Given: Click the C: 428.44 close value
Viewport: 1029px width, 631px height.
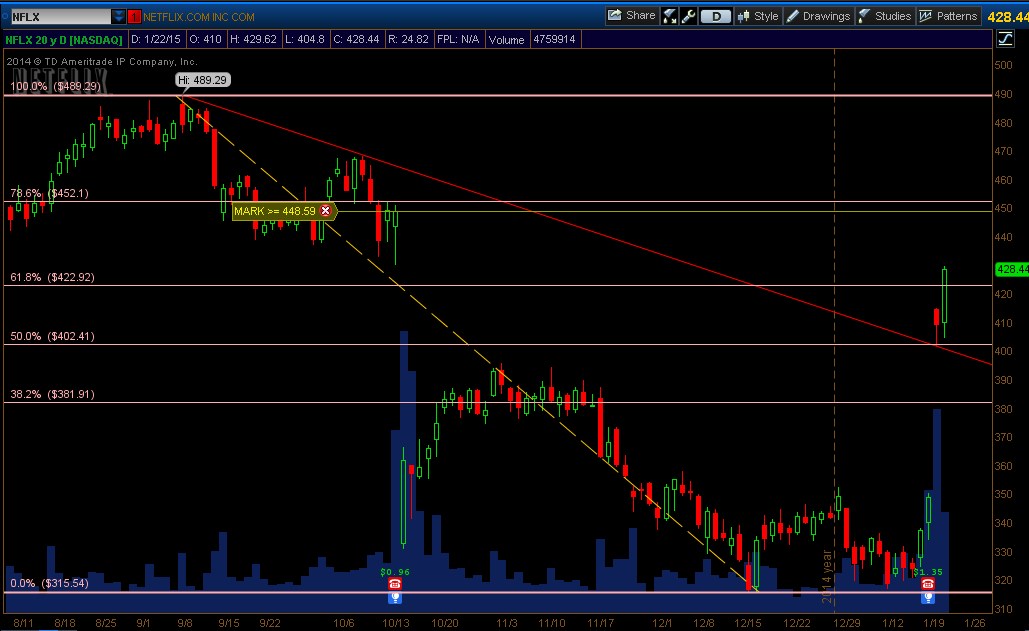Looking at the screenshot, I should coord(356,39).
